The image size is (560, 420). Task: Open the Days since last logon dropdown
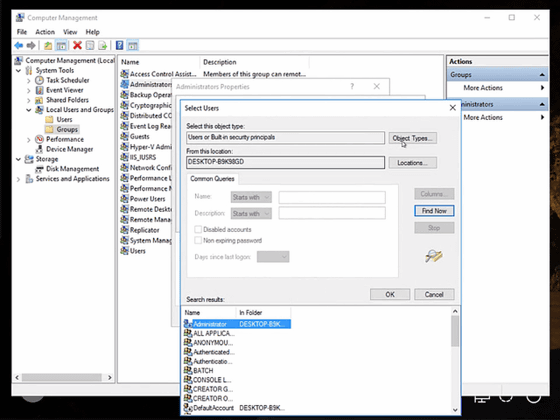pos(273,256)
